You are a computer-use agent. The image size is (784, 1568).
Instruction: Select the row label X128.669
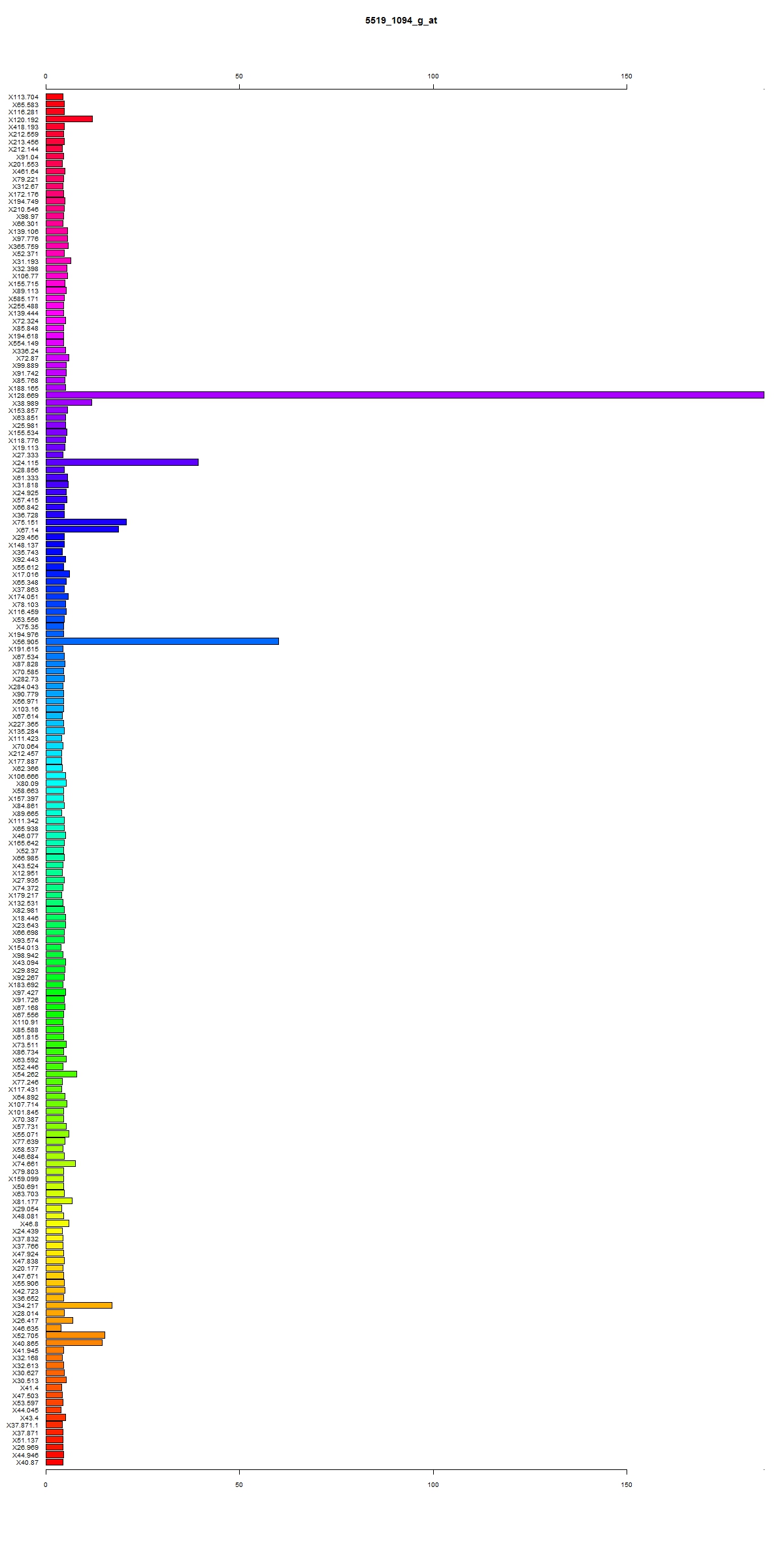[24, 396]
